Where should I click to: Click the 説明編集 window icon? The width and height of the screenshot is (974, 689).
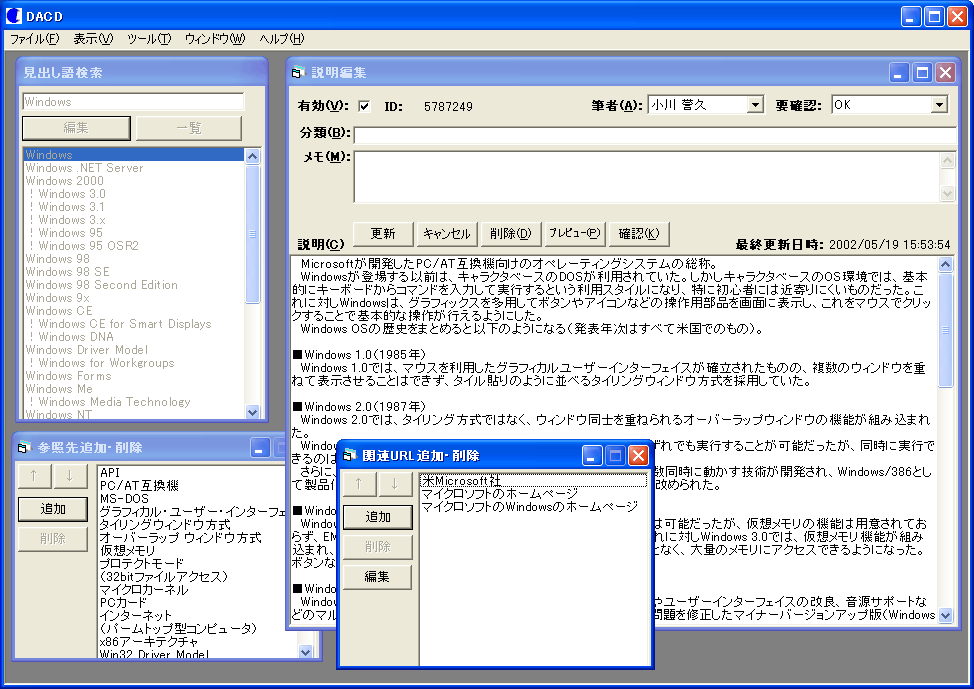click(298, 72)
